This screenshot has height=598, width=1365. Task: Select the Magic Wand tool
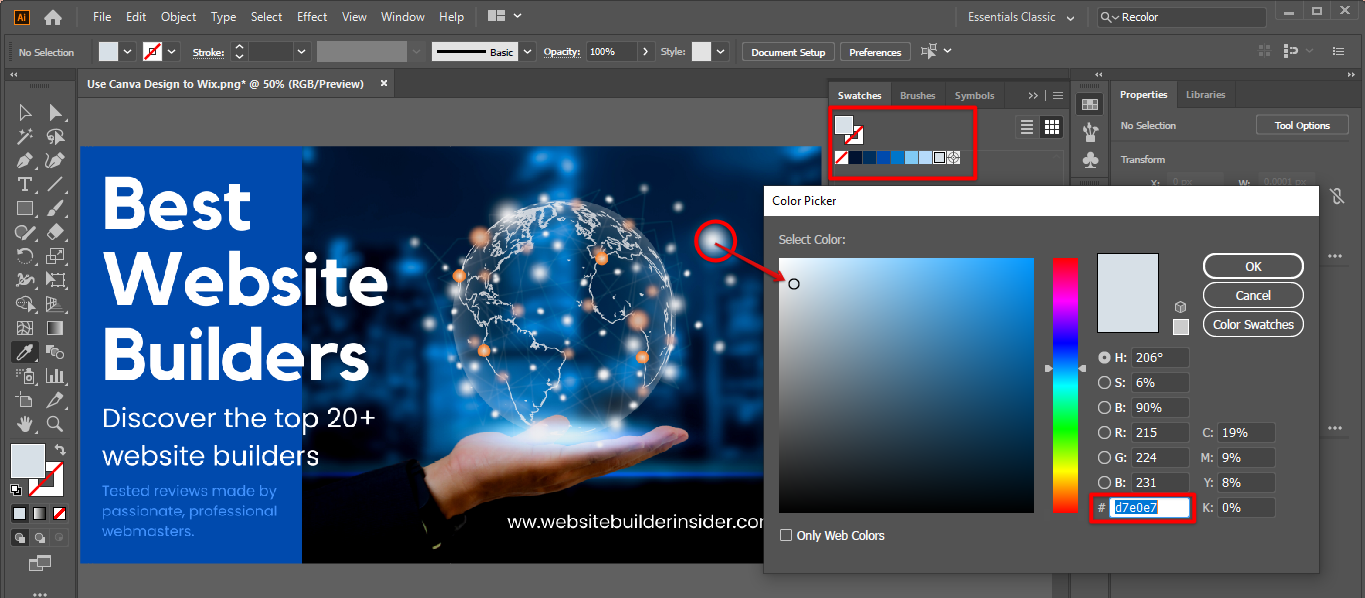point(25,136)
